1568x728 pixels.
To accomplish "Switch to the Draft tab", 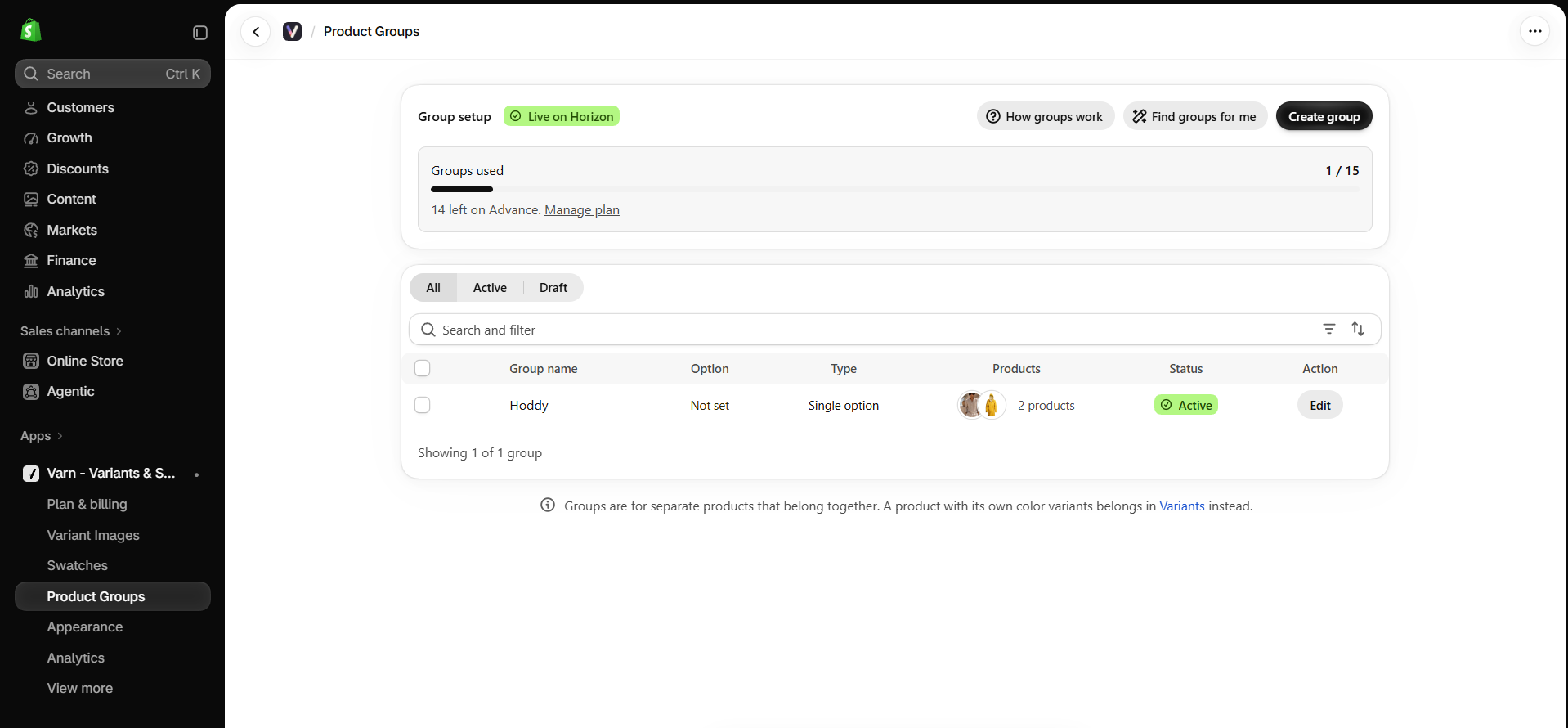I will [x=553, y=288].
